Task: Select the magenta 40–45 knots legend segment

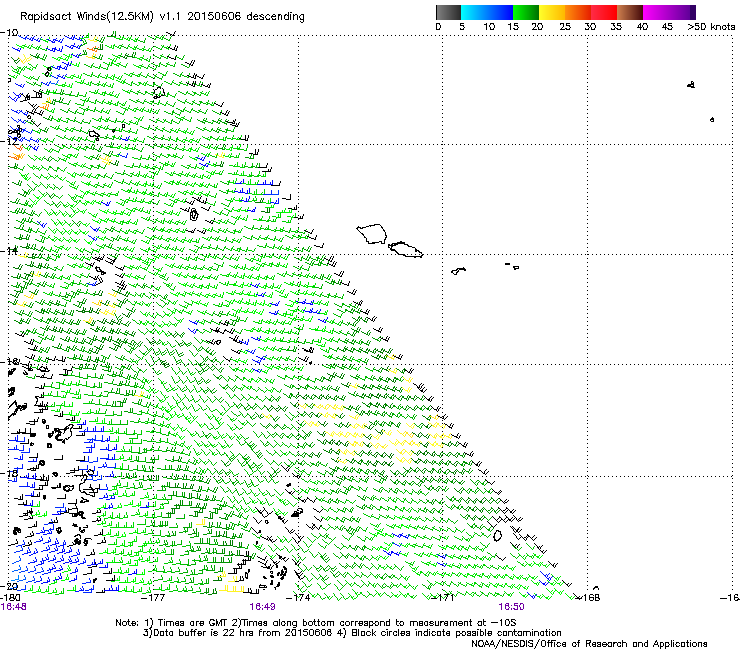Action: [656, 12]
